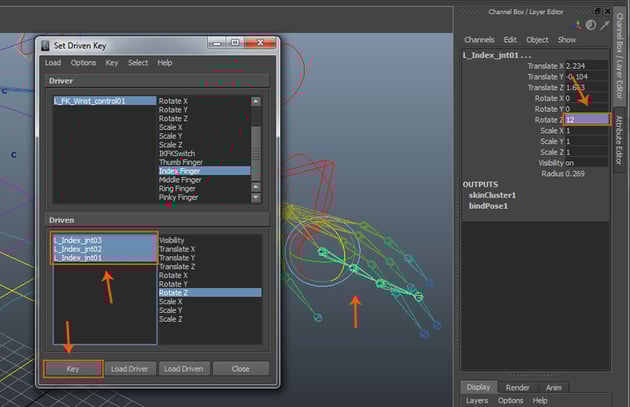Click the Set Driven Key window icon
Screen dimensions: 630x407
pyautogui.click(x=45, y=44)
